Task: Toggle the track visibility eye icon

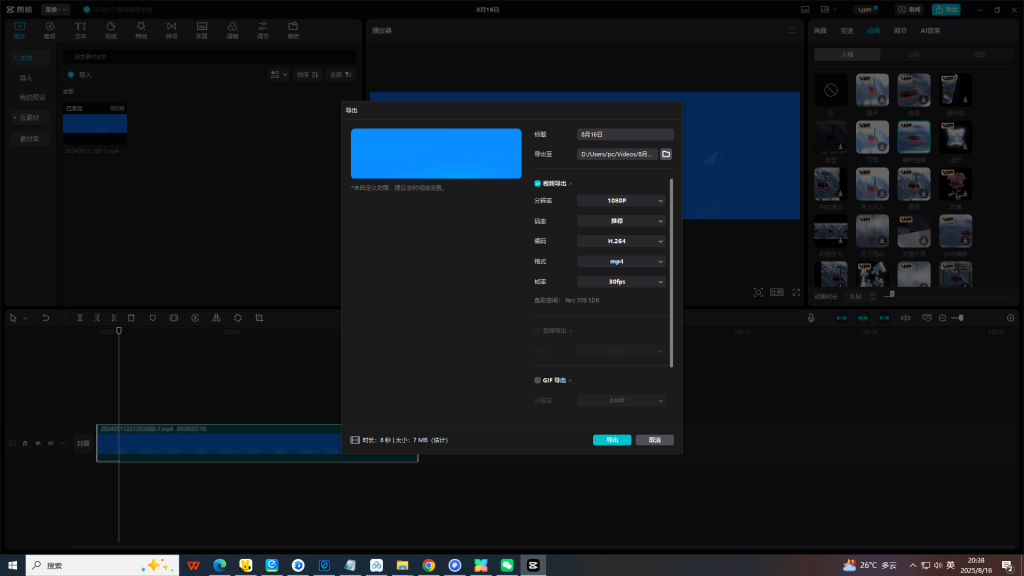Action: point(38,443)
